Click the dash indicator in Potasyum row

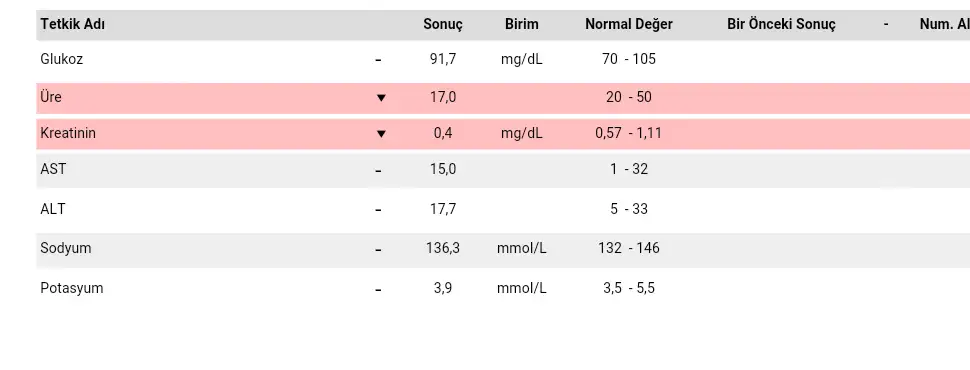click(379, 290)
